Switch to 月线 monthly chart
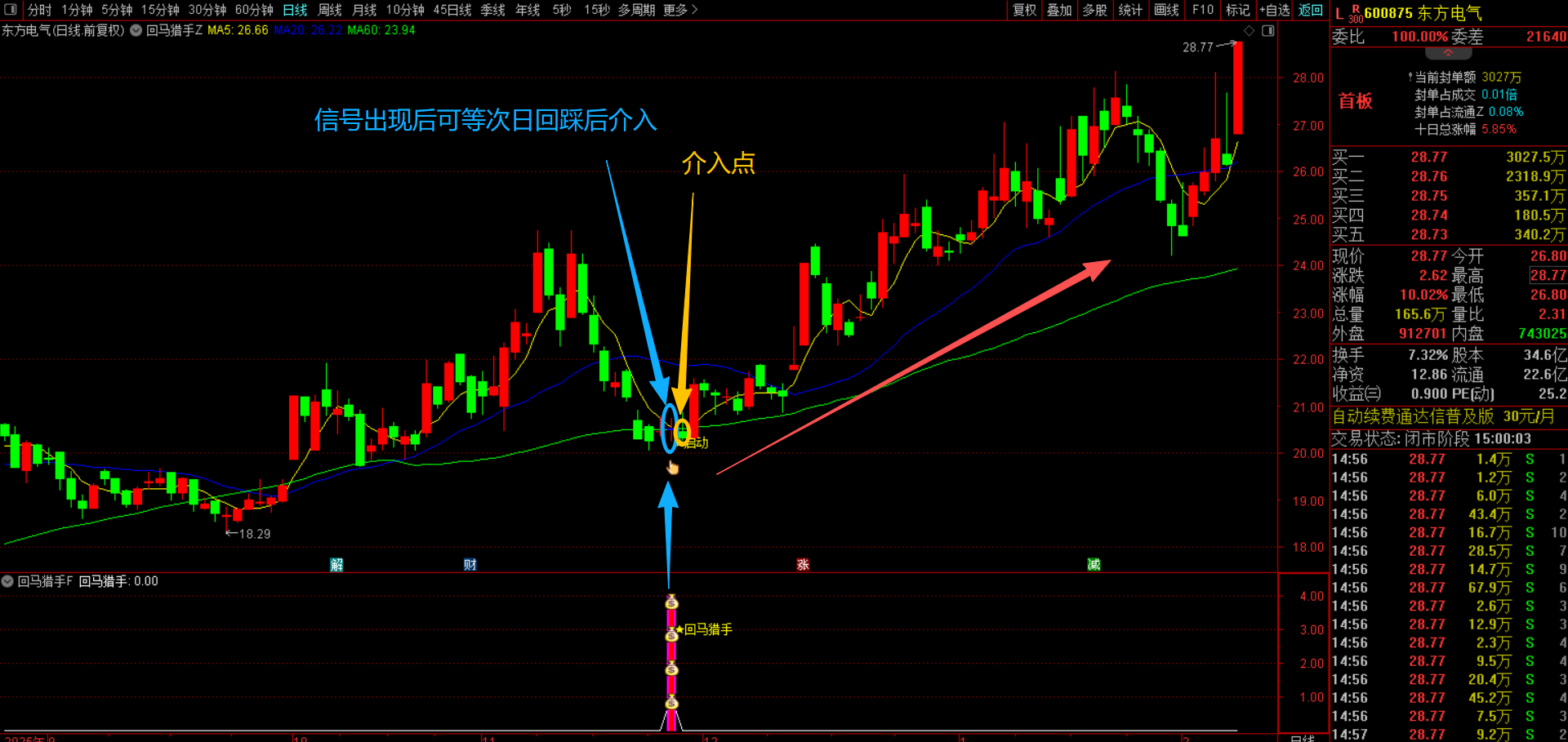1568x742 pixels. (x=364, y=10)
